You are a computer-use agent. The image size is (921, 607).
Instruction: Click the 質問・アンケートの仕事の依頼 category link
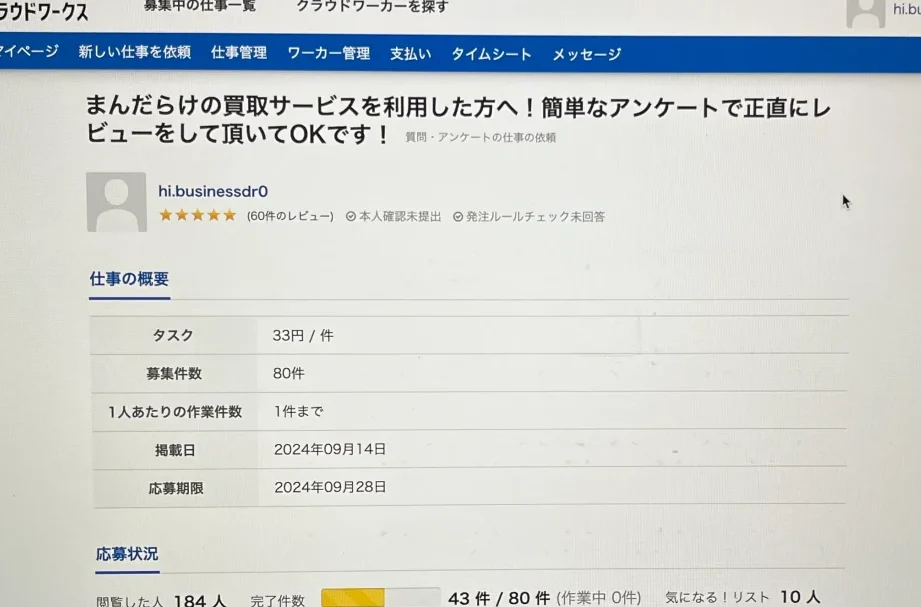pos(480,138)
